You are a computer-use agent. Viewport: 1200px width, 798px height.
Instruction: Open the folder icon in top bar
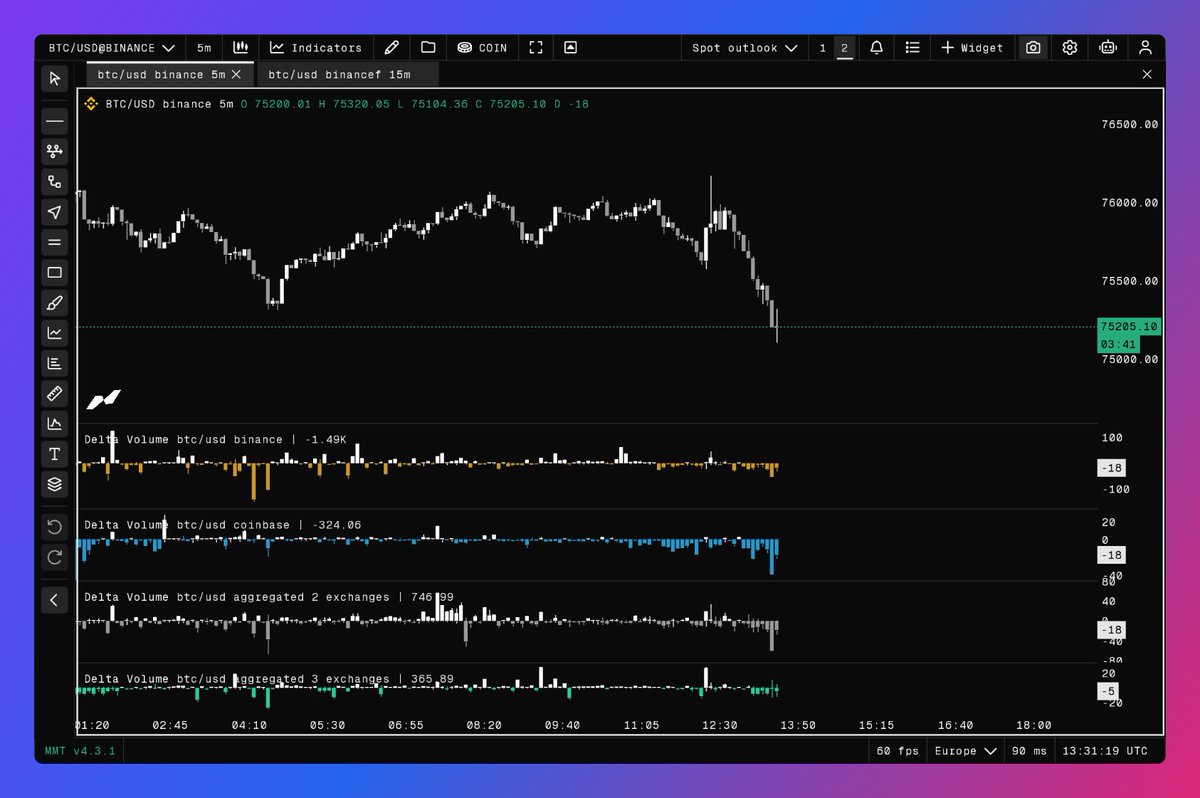click(428, 47)
